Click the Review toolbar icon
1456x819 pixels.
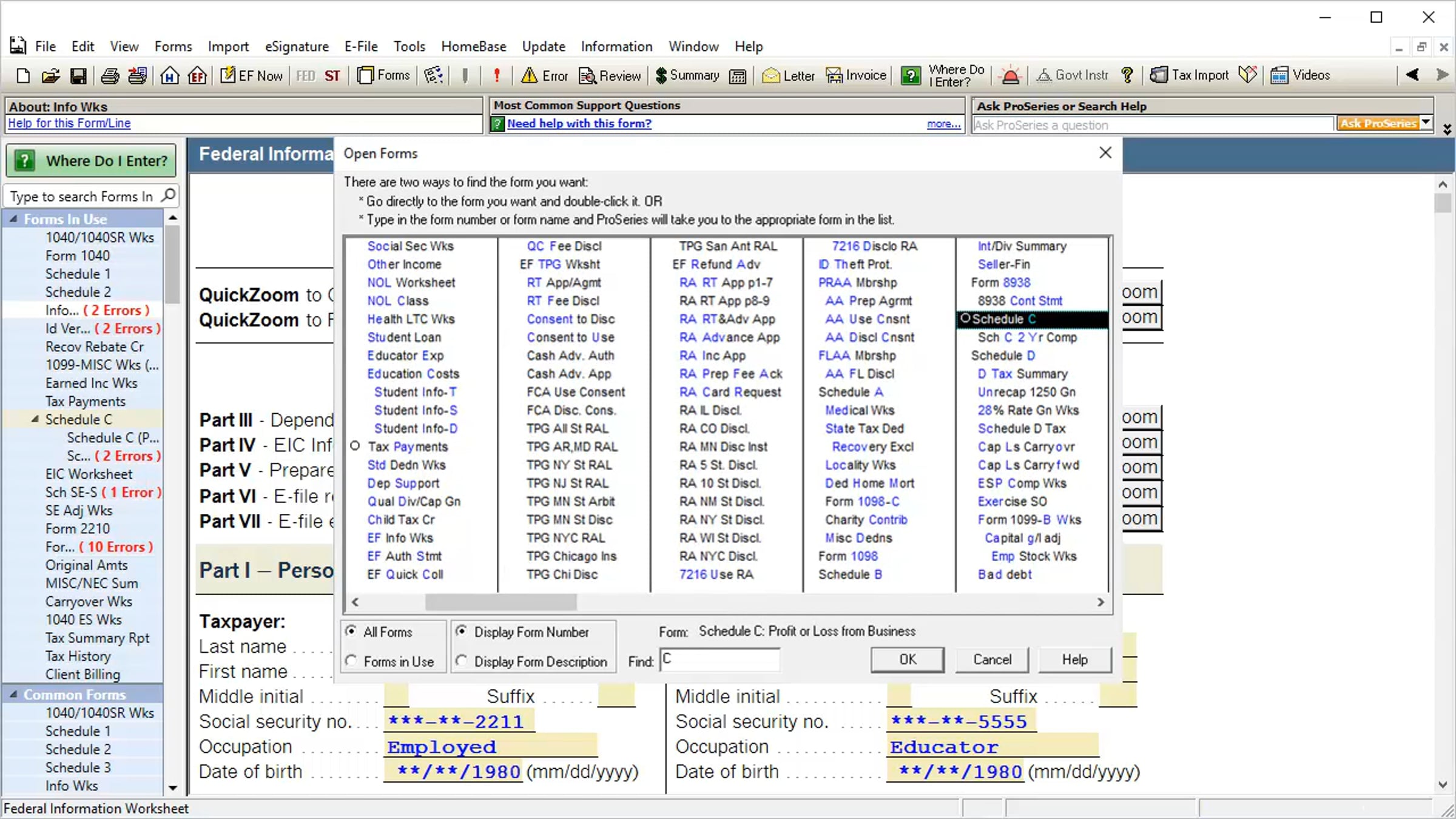(587, 76)
